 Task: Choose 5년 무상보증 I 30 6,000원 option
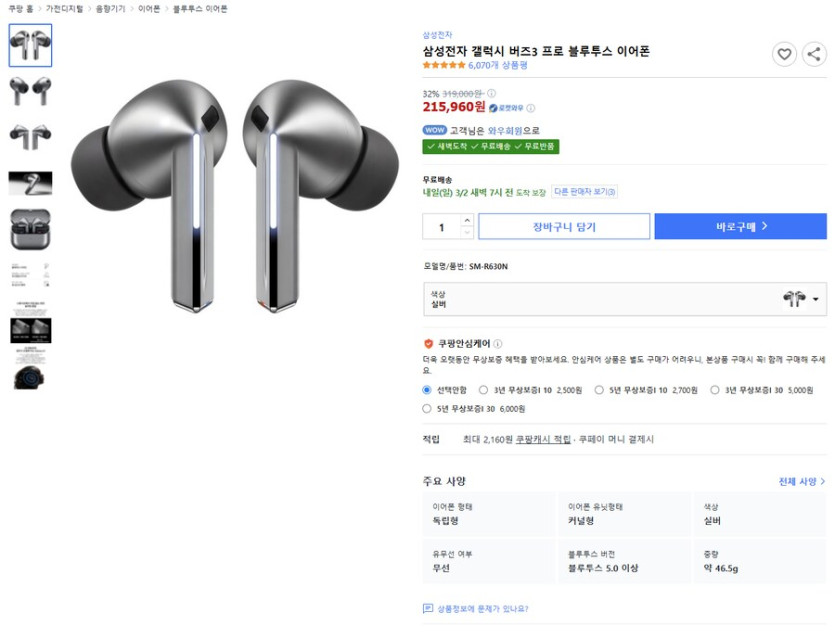(x=427, y=409)
